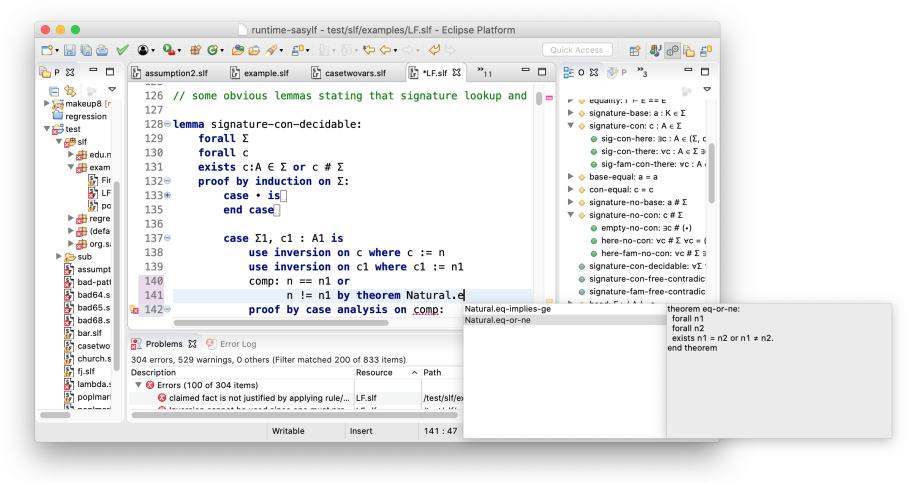
Task: Expand the sub folder
Action: (59, 256)
